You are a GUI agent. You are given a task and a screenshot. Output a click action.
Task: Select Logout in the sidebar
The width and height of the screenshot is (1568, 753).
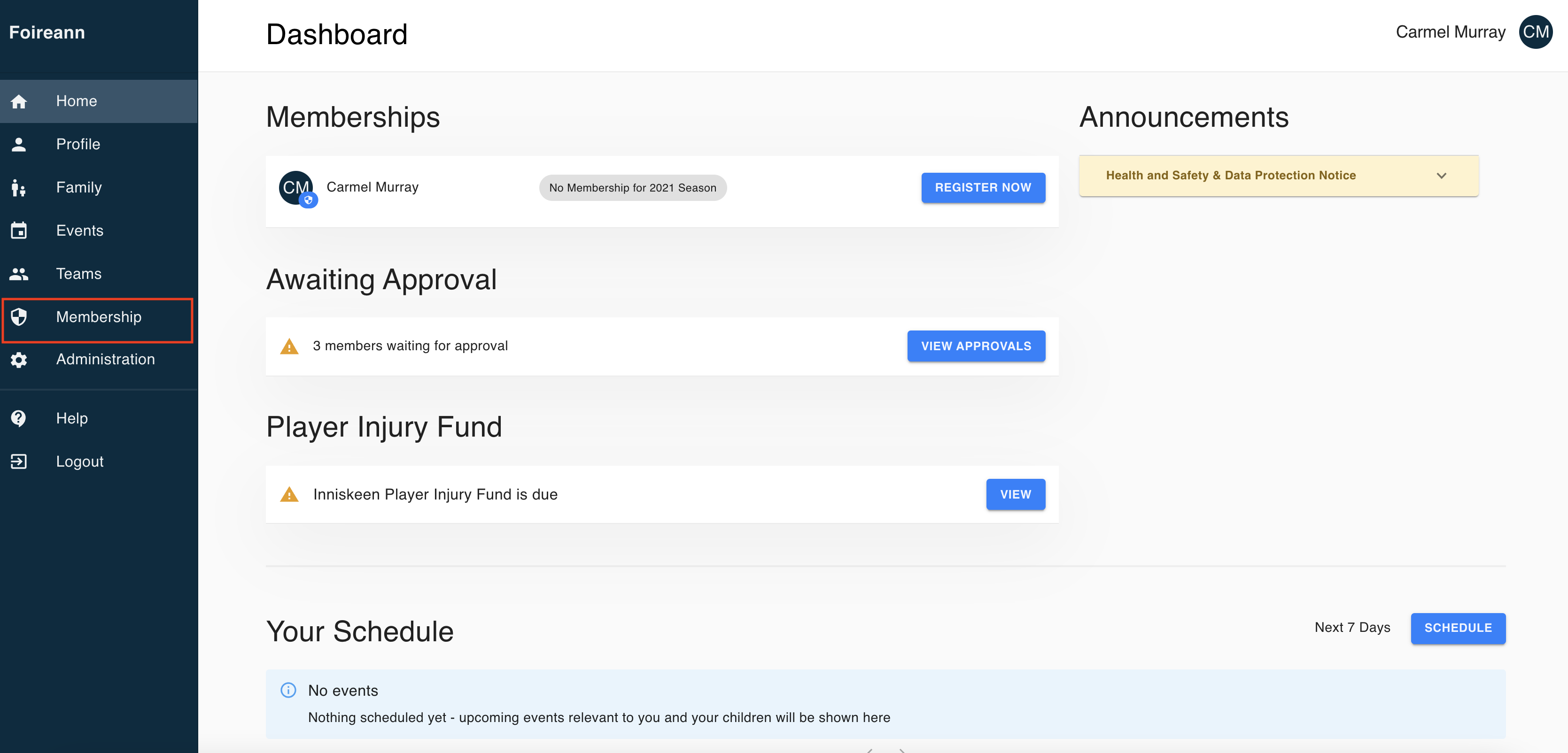(x=99, y=461)
